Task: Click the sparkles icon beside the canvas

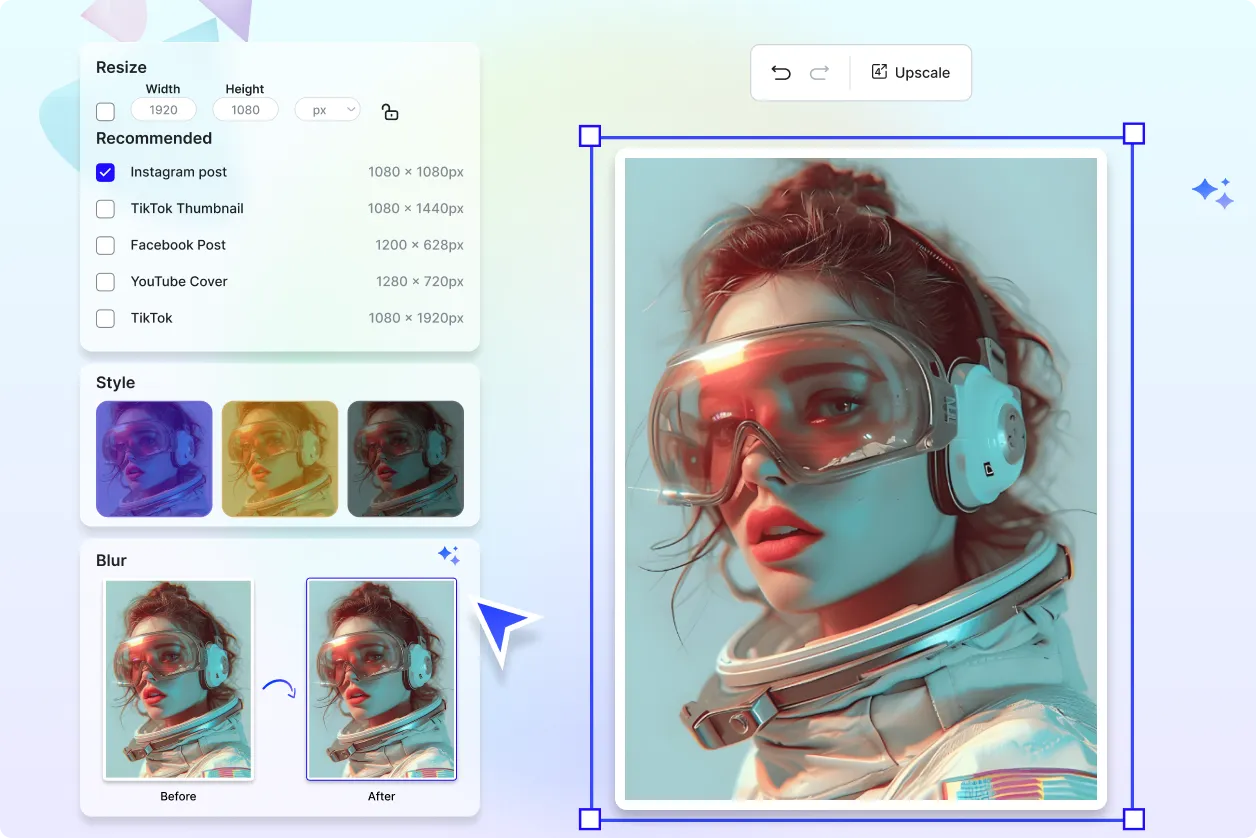Action: pos(1212,192)
